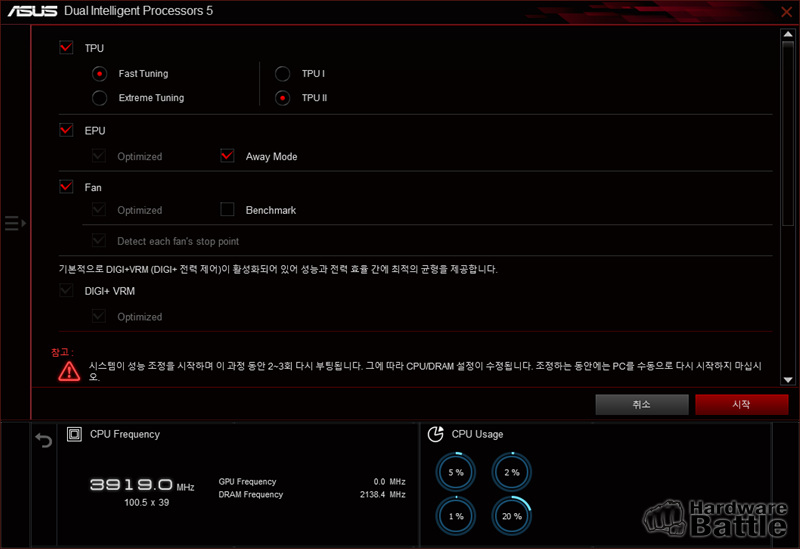Click the 100.5 x 39 multiplier text

146,503
